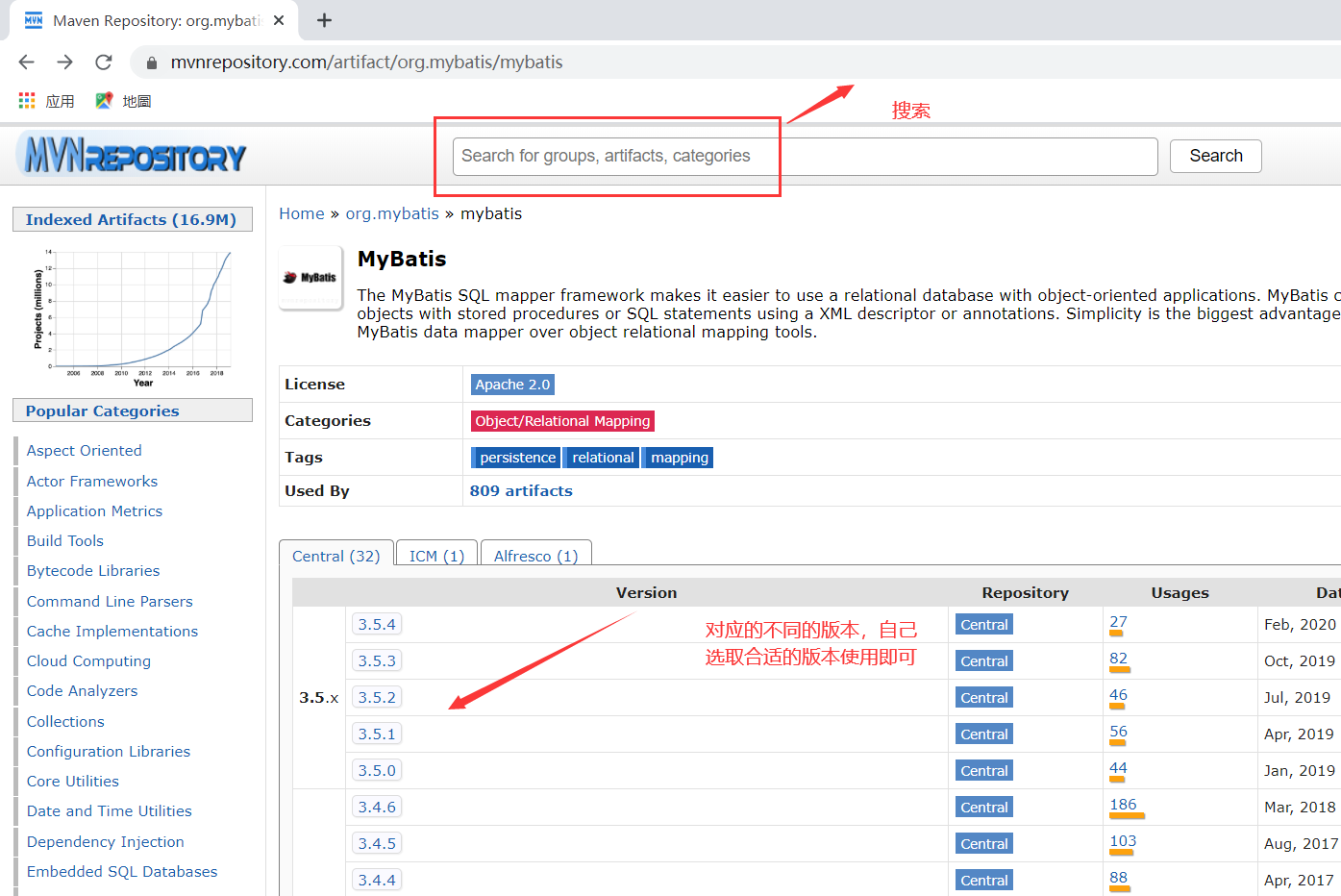Click the MyBatis artifact logo thumbnail
Image resolution: width=1341 pixels, height=896 pixels.
[x=310, y=278]
